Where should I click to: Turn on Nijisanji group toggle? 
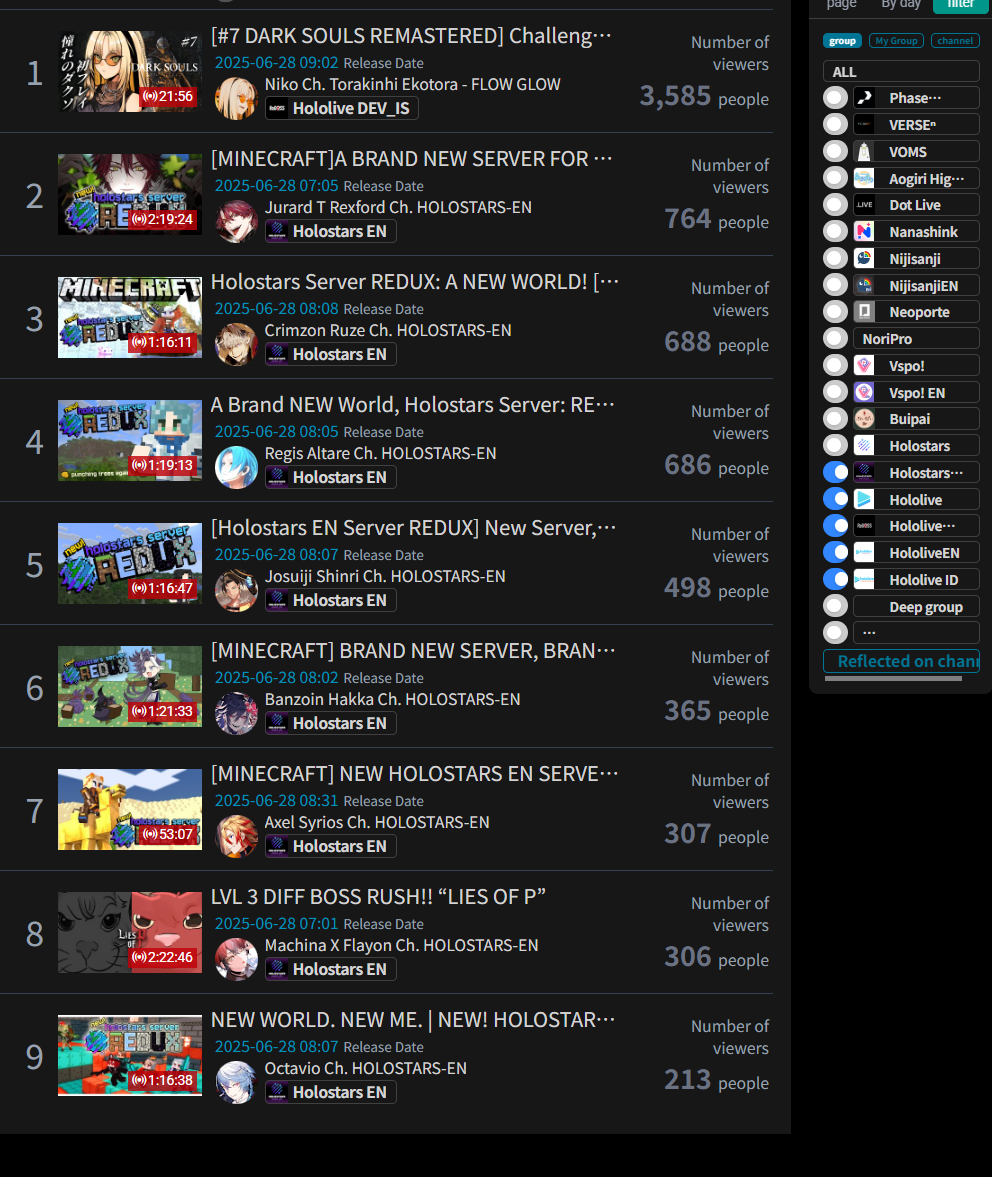pos(835,258)
